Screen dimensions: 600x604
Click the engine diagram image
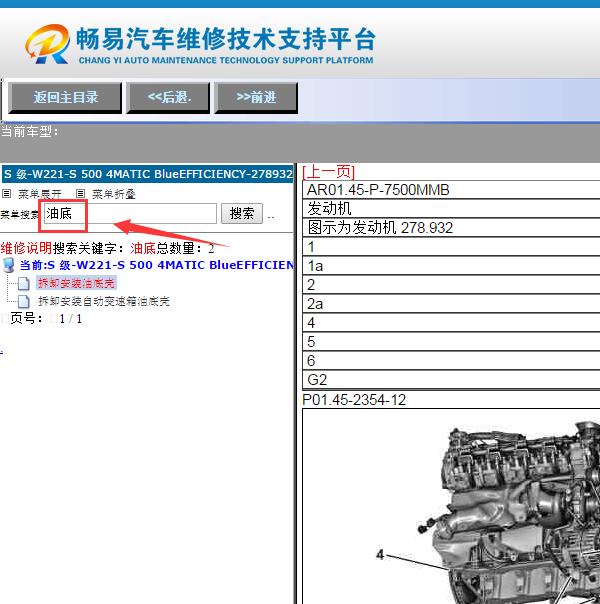[451, 507]
